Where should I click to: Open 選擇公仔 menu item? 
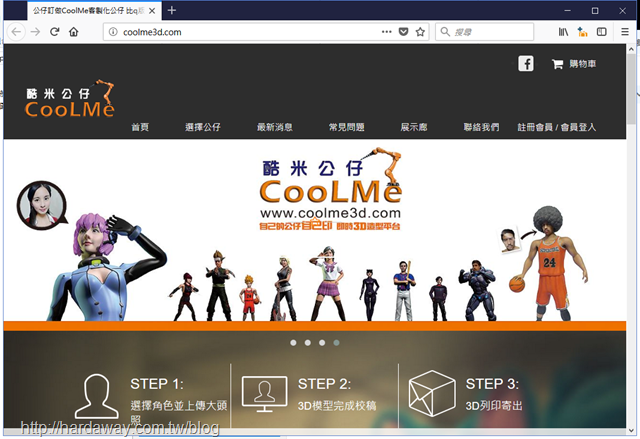click(x=202, y=127)
